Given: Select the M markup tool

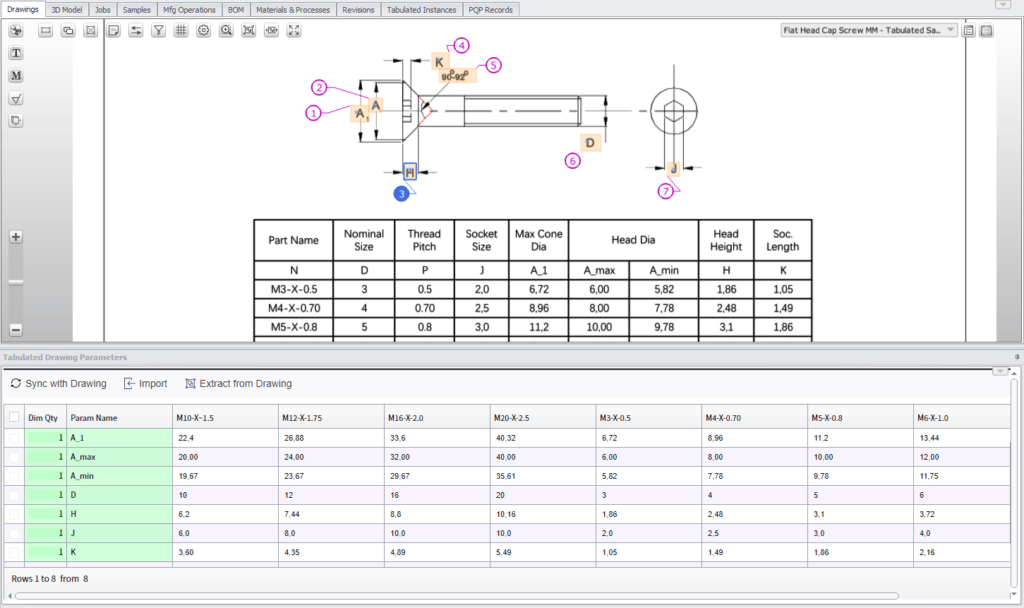Looking at the screenshot, I should pyautogui.click(x=15, y=75).
